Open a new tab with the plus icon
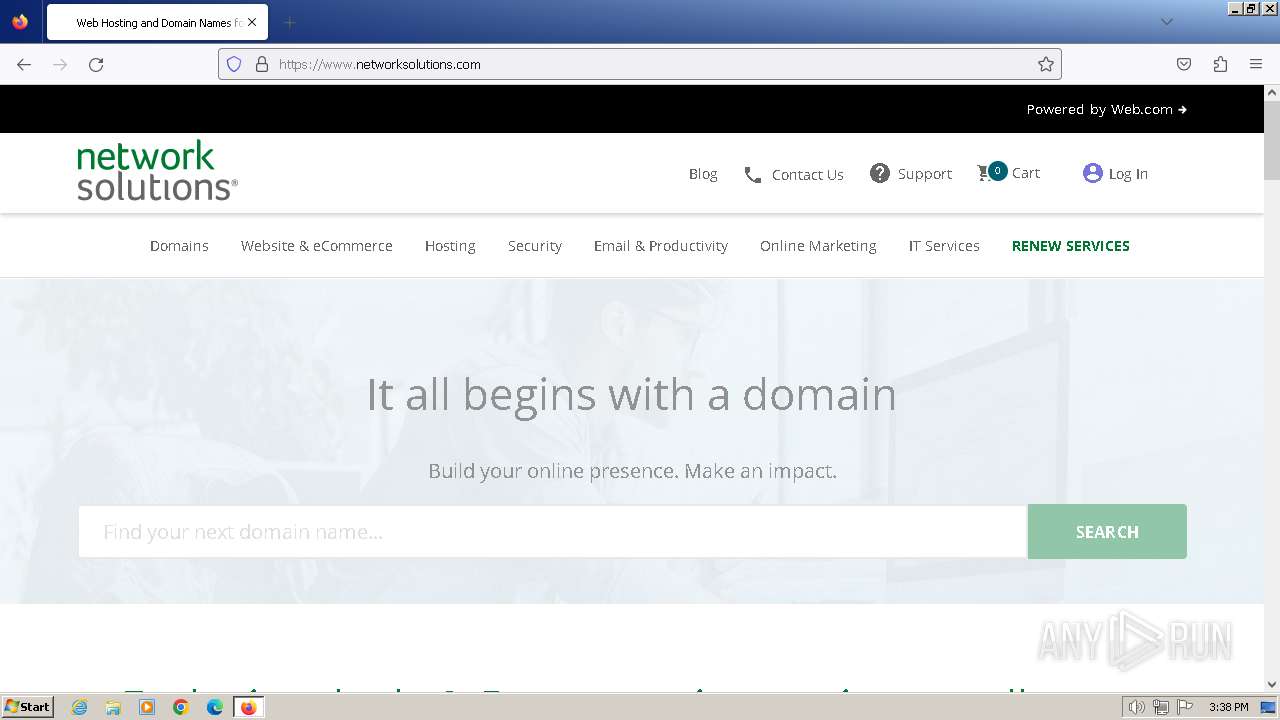The width and height of the screenshot is (1280, 720). 289,22
